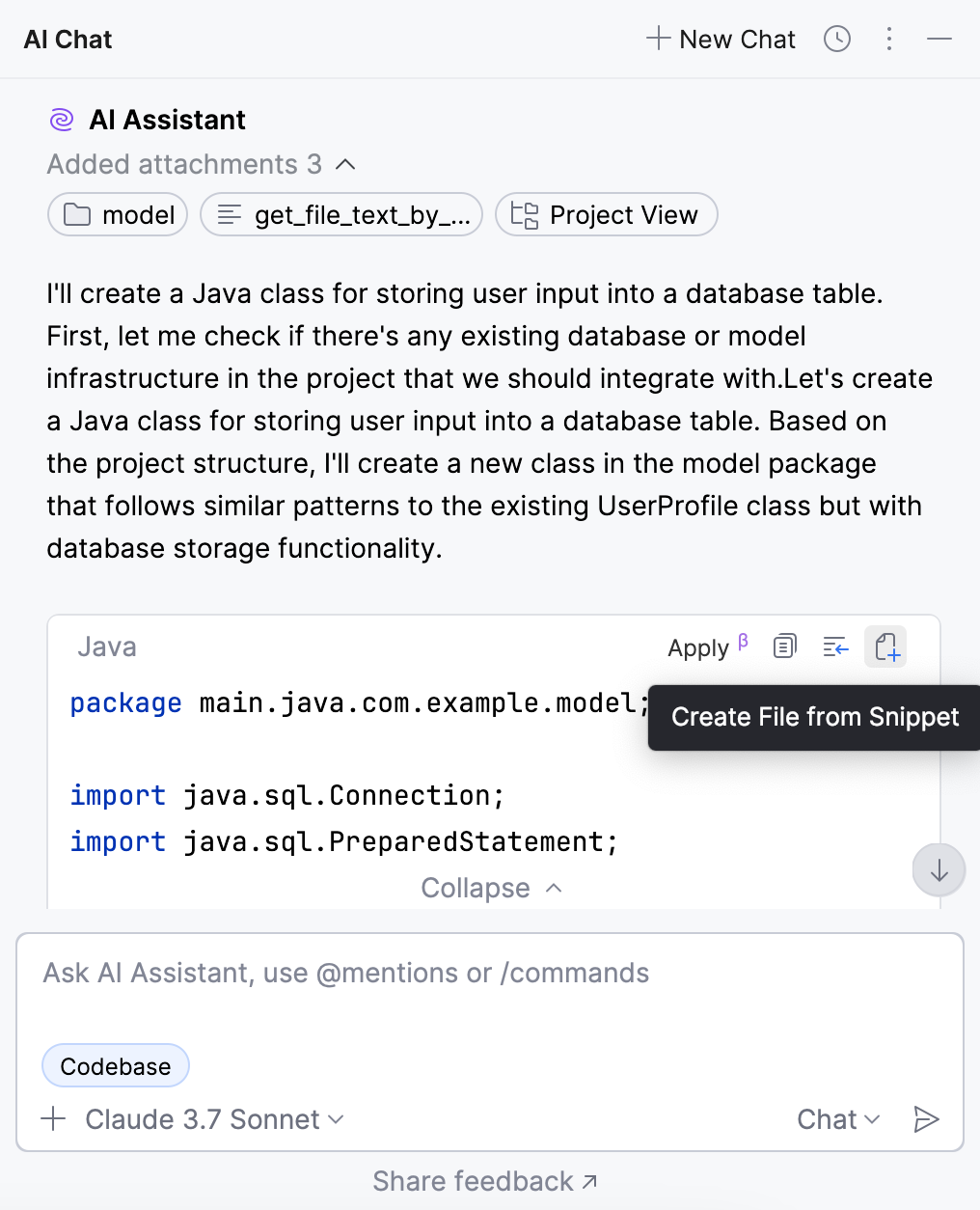This screenshot has height=1210, width=980.
Task: Collapse the Added attachments list
Action: [x=345, y=165]
